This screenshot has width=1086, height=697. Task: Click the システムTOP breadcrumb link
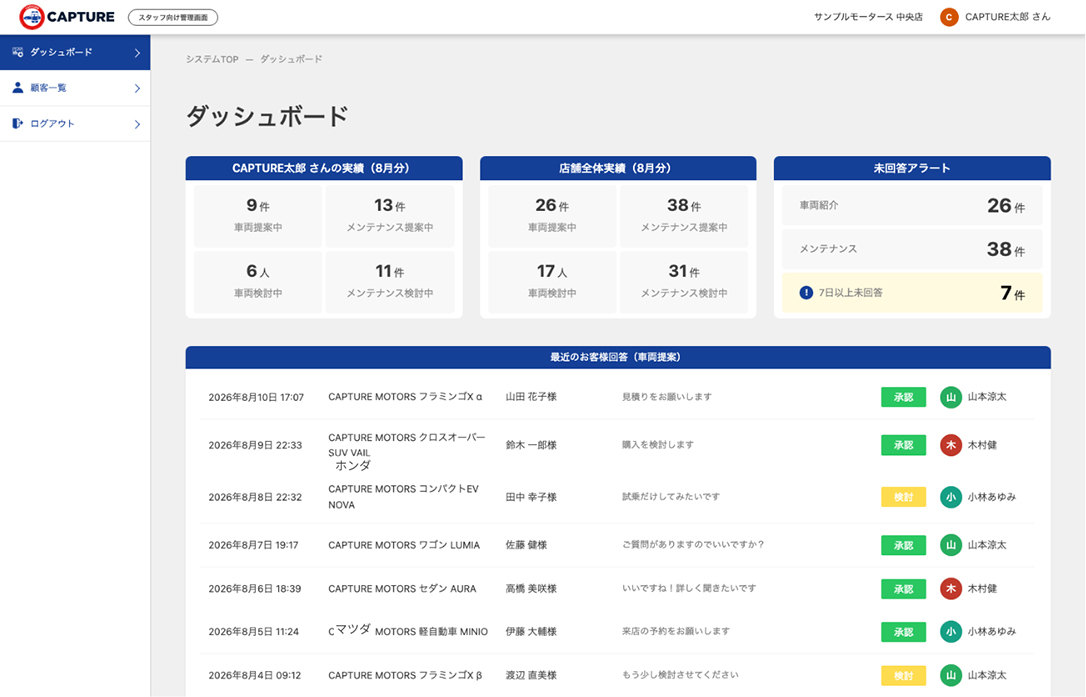tap(212, 60)
